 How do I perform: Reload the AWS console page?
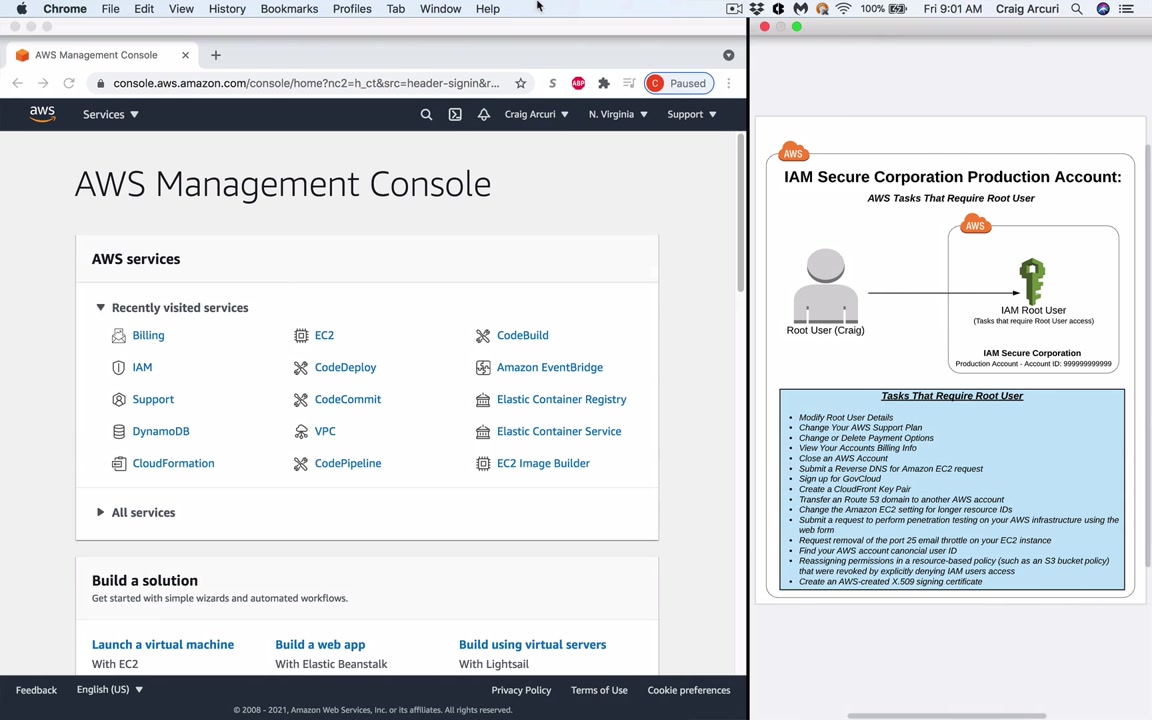pyautogui.click(x=69, y=83)
